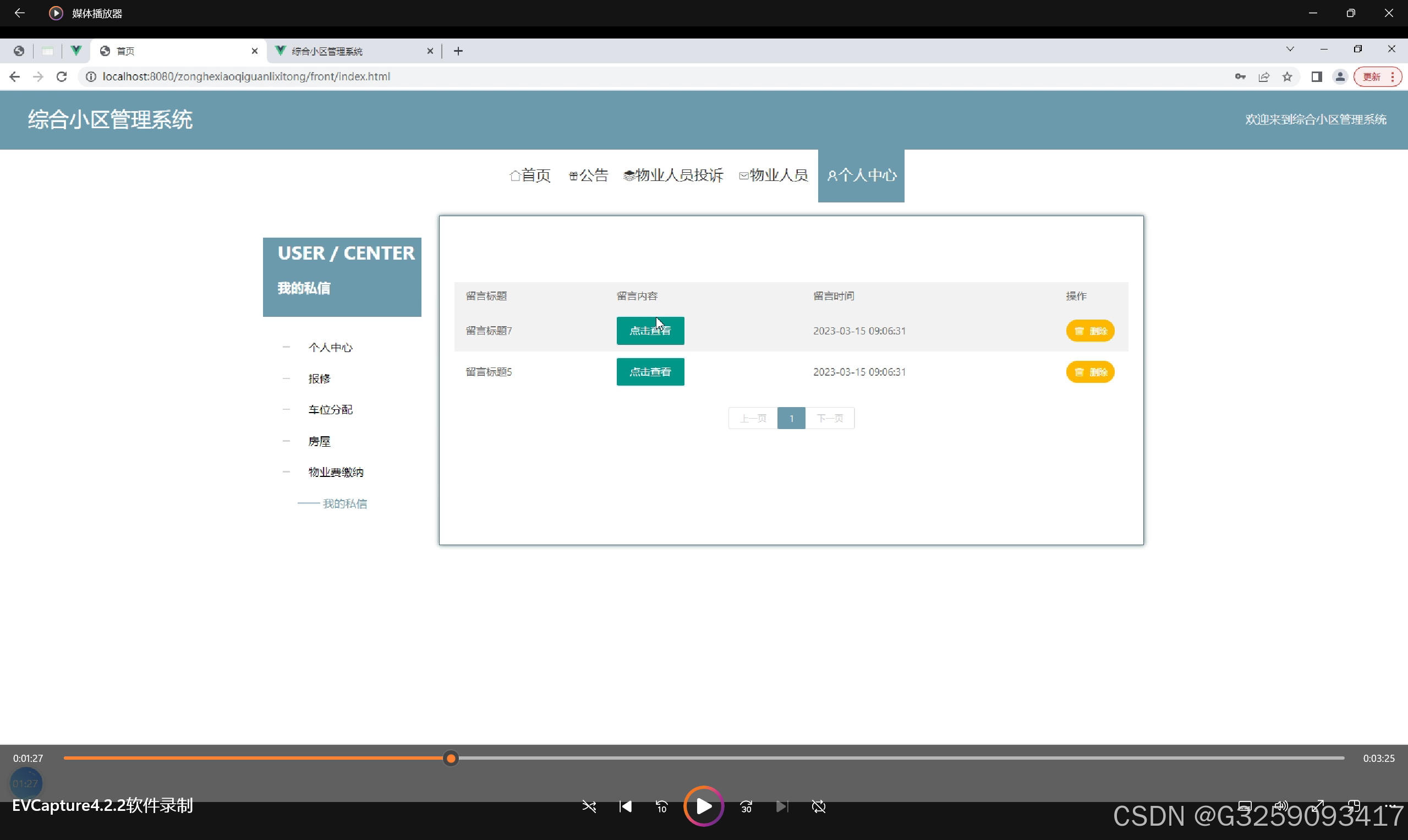Skip back 10 seconds

click(x=661, y=806)
